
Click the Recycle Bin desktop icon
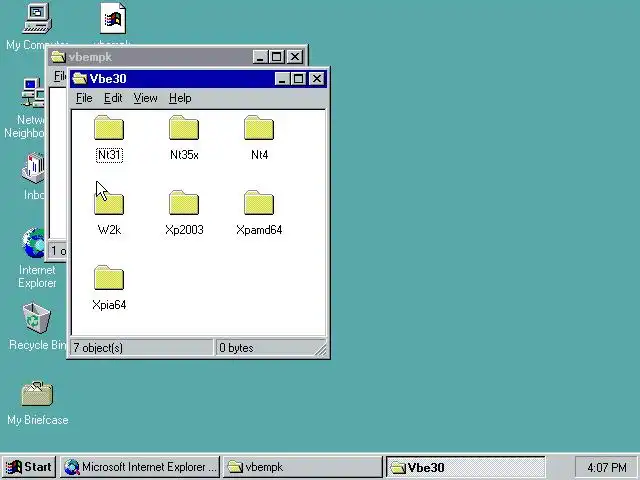coord(37,318)
